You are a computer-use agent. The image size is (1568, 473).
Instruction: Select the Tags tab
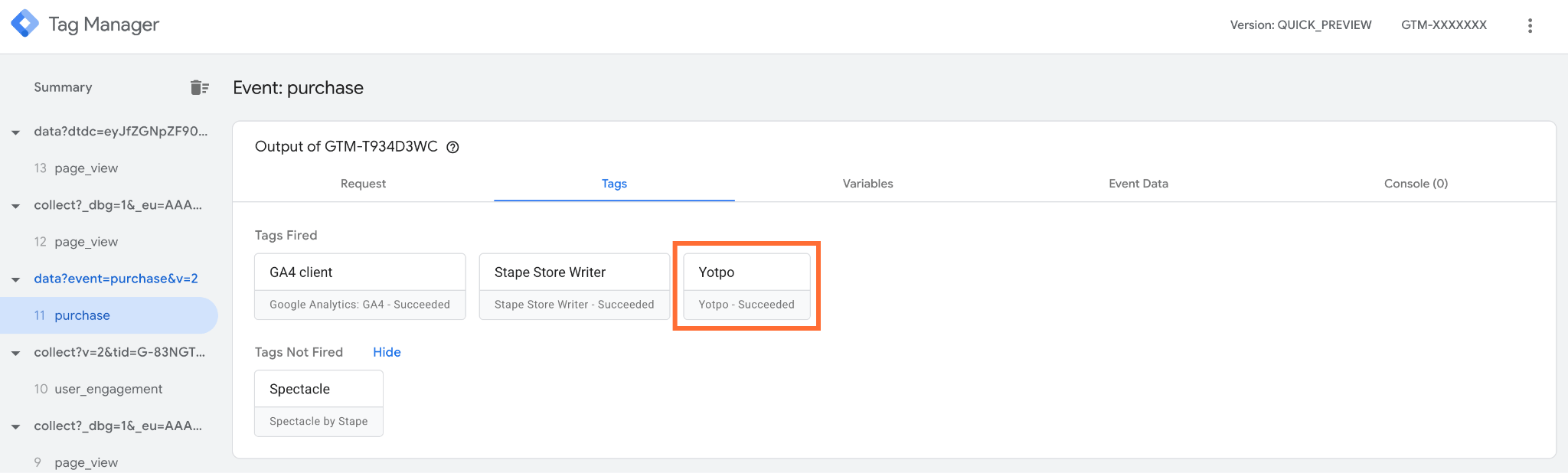(614, 184)
